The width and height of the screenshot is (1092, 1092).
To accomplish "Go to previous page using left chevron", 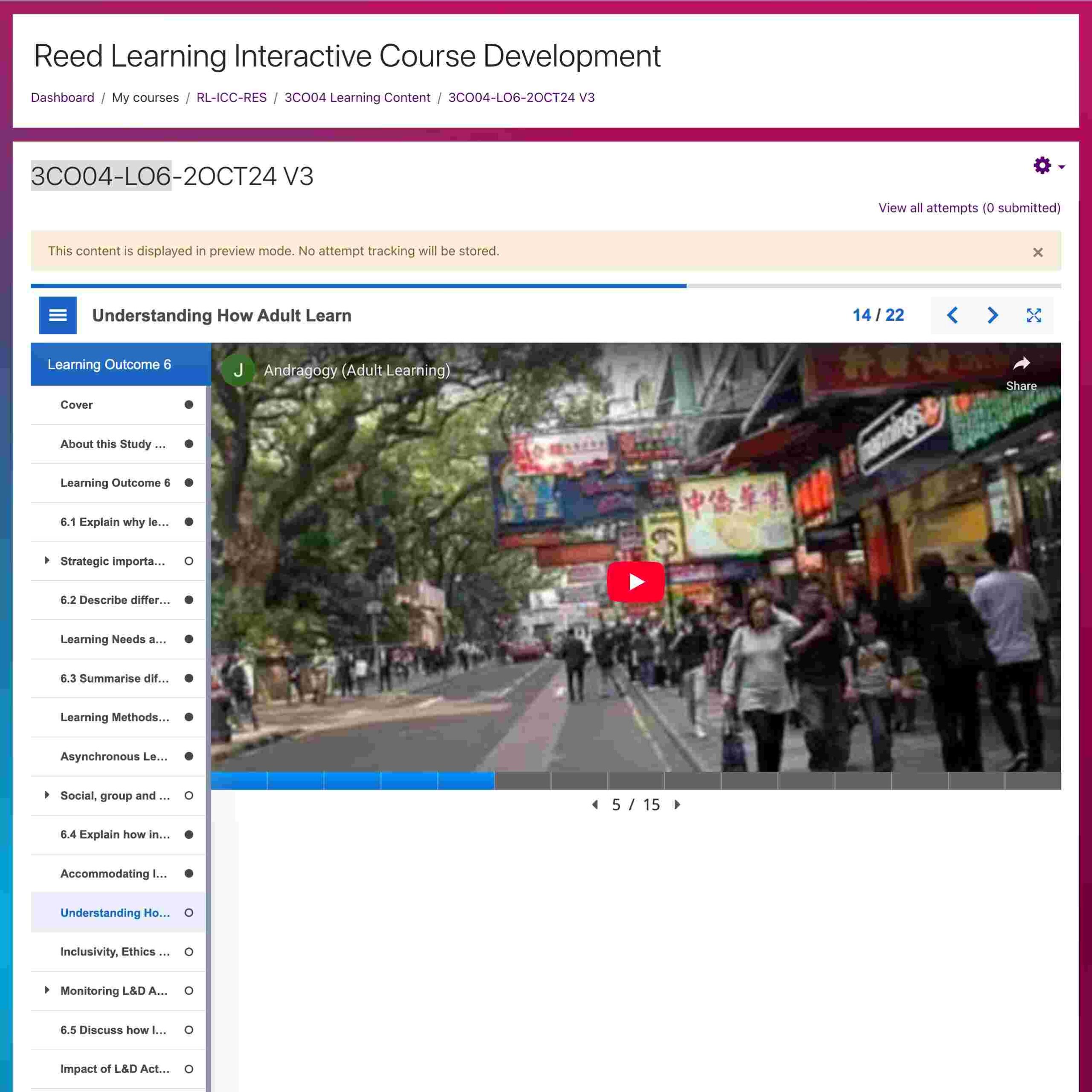I will pos(953,315).
